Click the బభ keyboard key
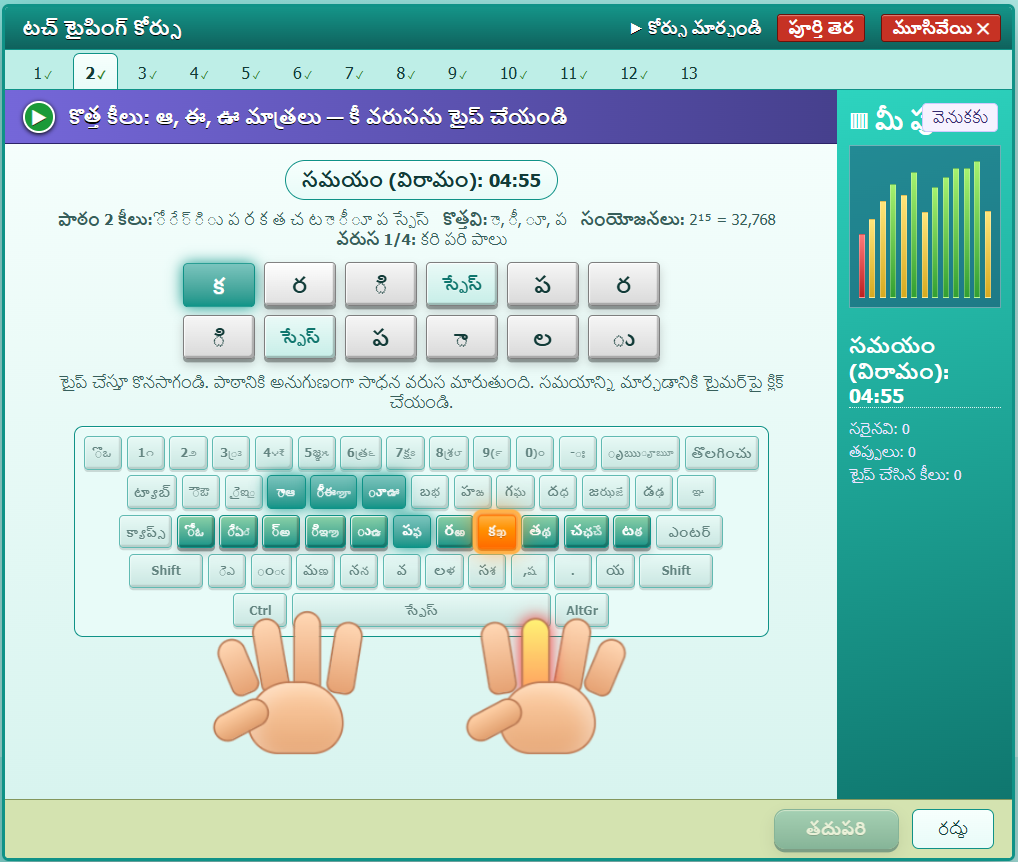1018x862 pixels. click(430, 492)
